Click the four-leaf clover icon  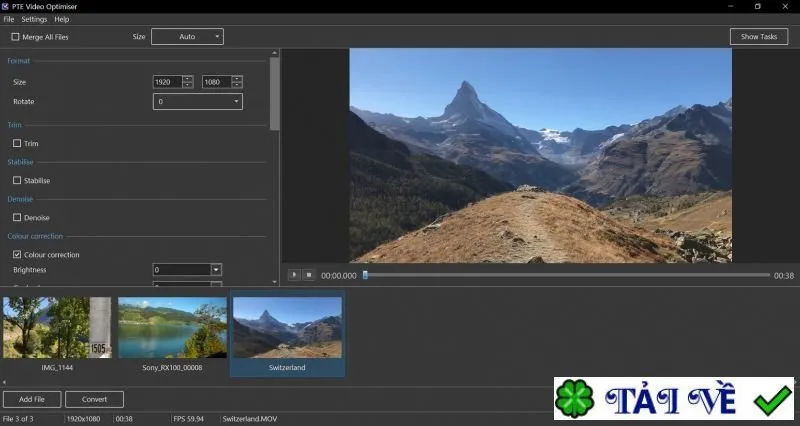(574, 398)
